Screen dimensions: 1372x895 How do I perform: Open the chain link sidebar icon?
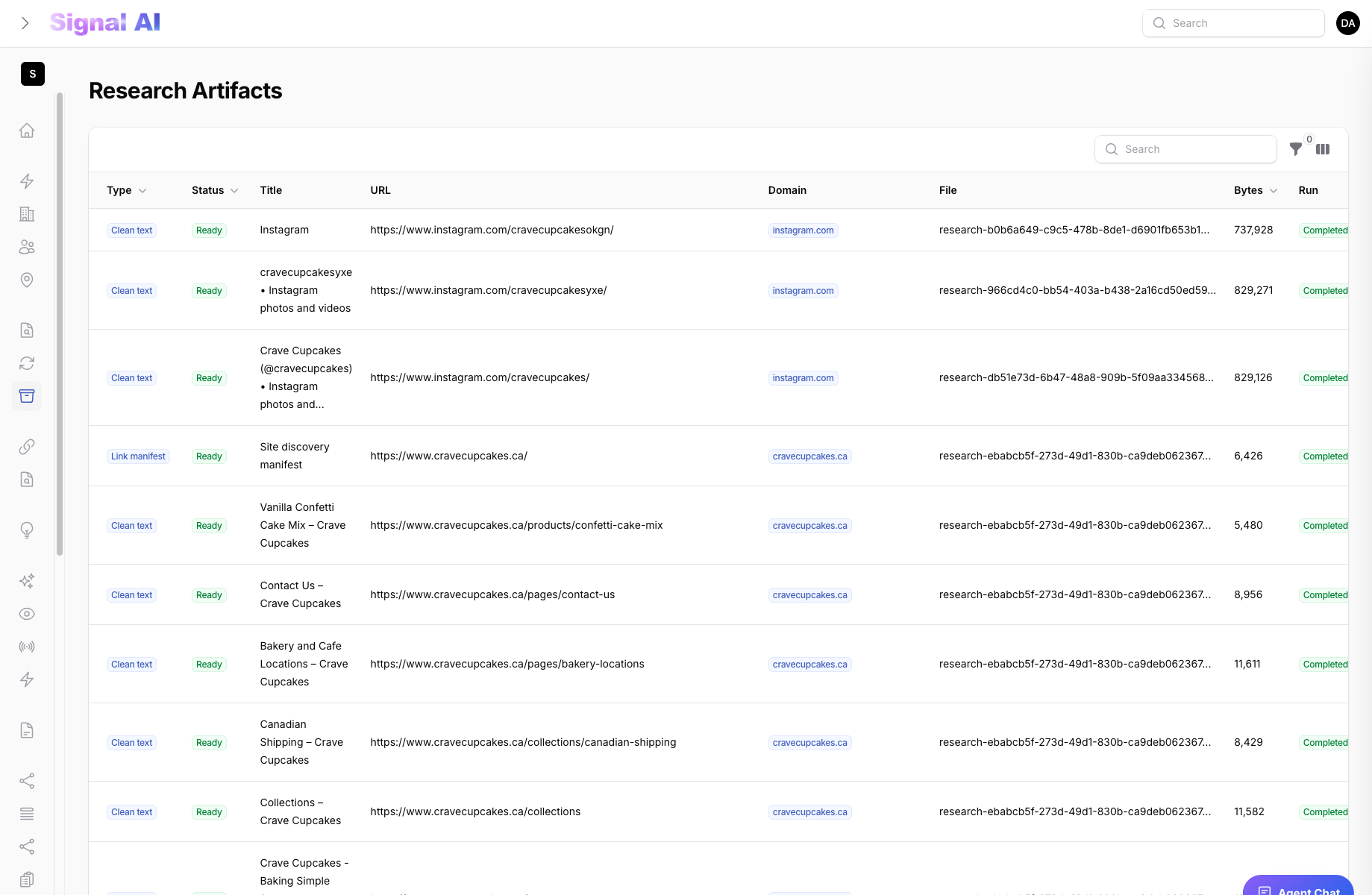point(27,447)
